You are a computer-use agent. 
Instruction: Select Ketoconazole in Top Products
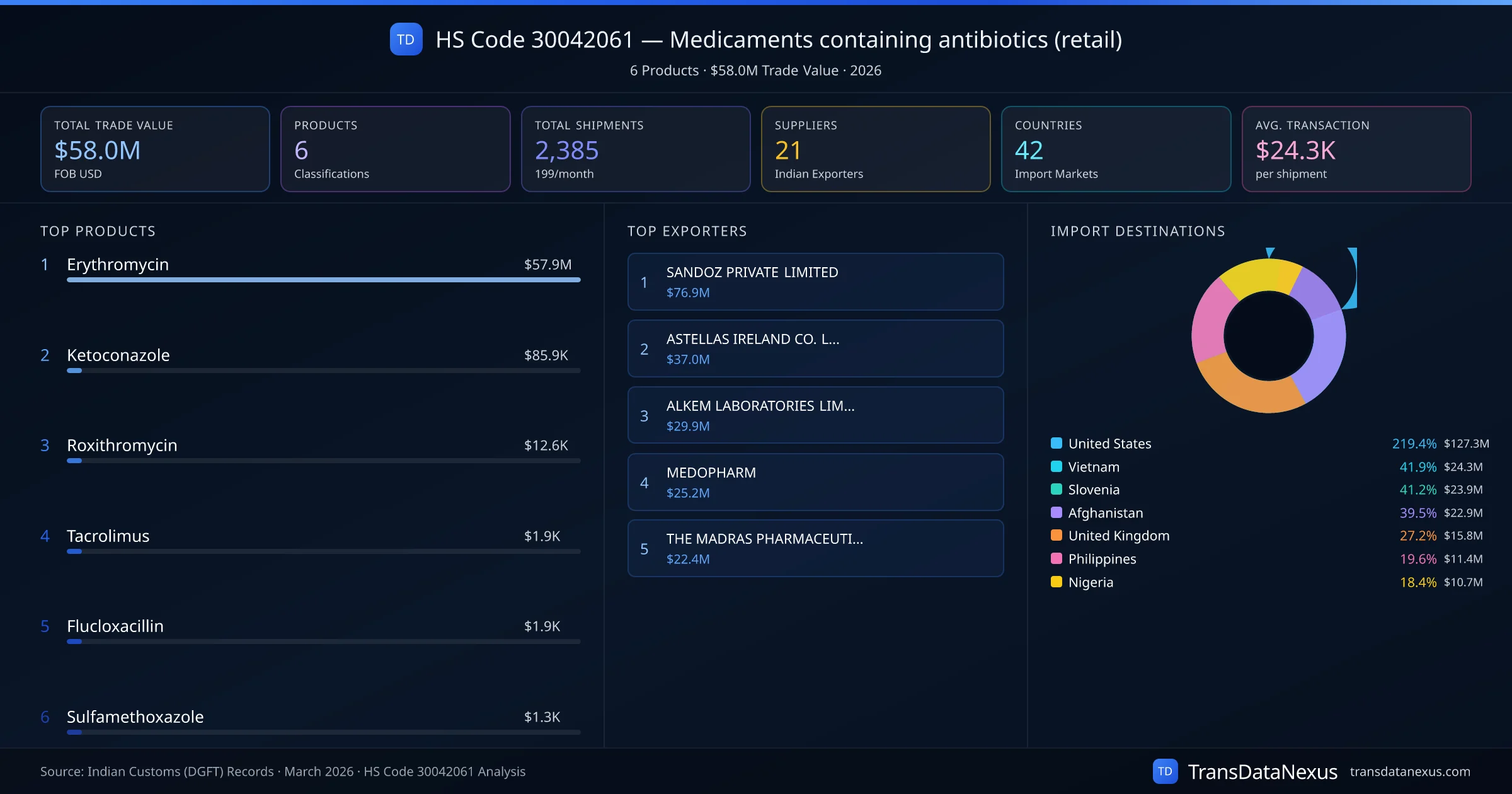click(118, 355)
